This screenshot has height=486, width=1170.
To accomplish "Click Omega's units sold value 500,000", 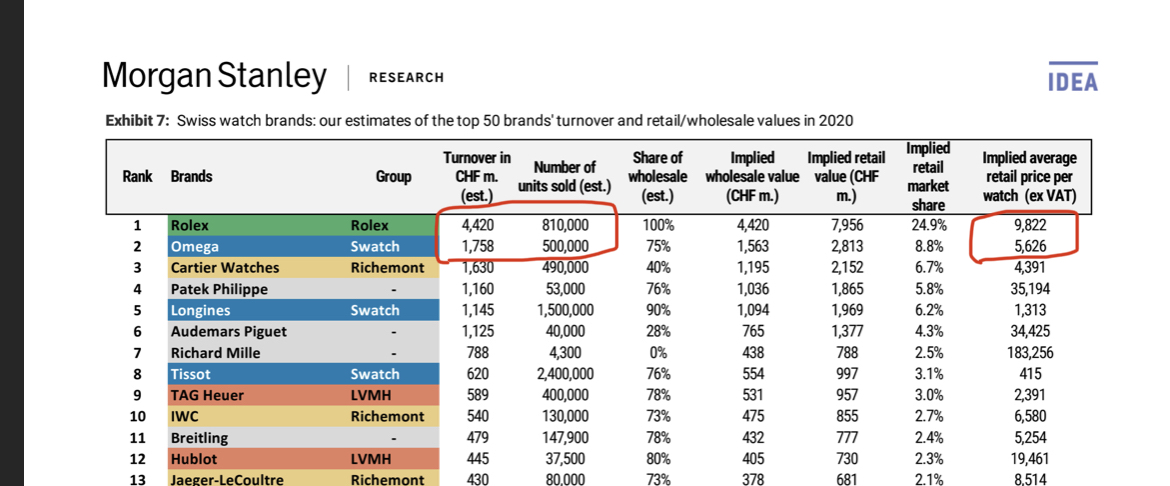I will pos(564,246).
